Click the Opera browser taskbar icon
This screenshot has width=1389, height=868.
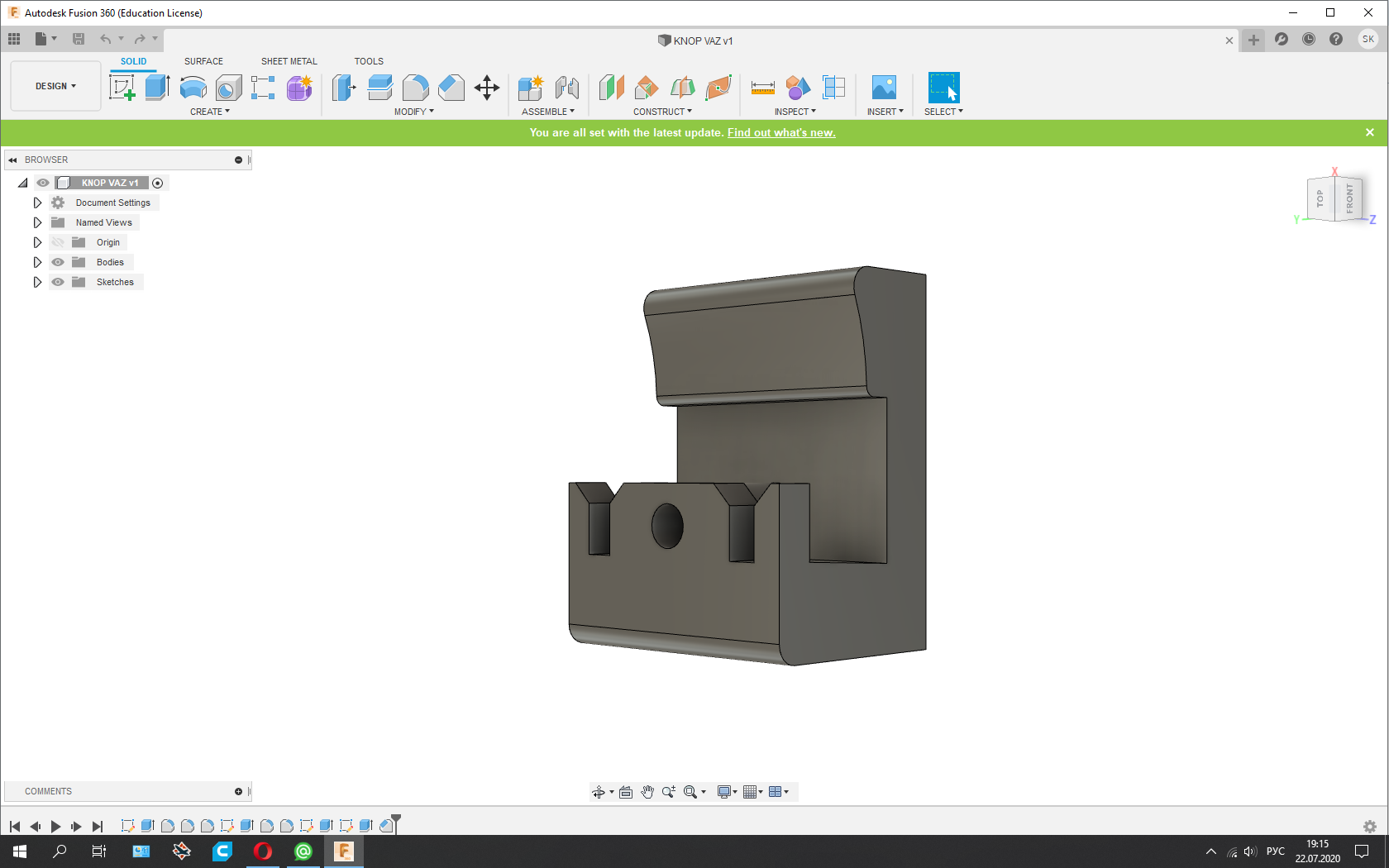tap(263, 851)
